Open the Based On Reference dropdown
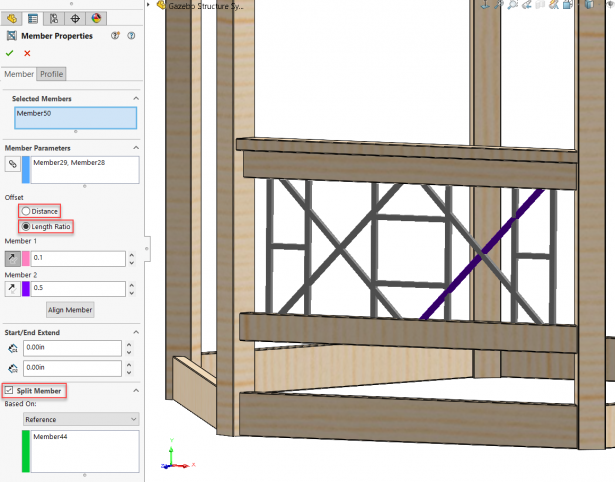 79,419
